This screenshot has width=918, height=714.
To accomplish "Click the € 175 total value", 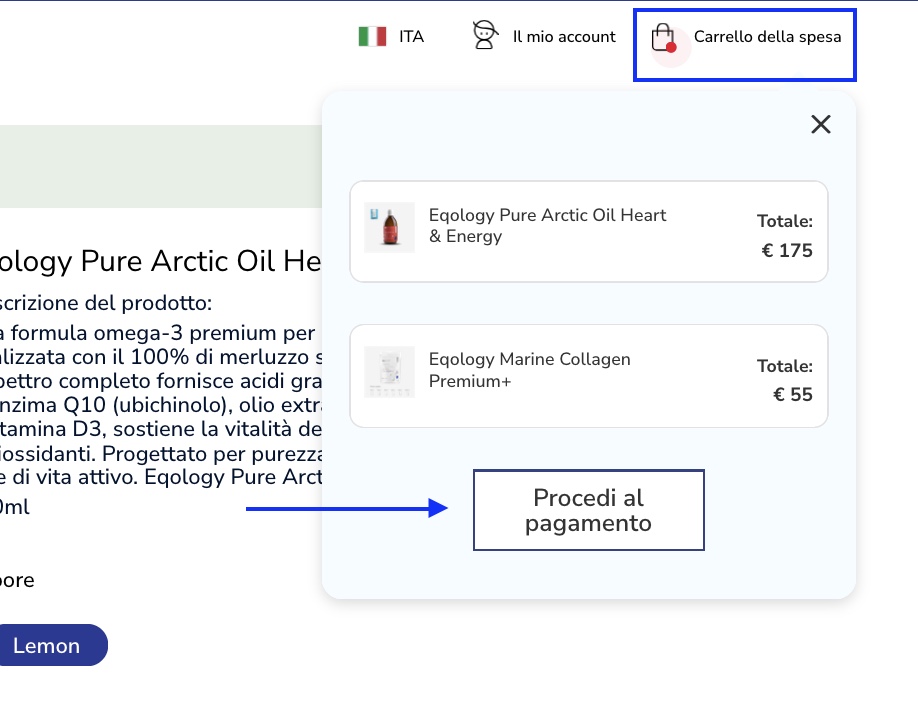I will click(787, 250).
